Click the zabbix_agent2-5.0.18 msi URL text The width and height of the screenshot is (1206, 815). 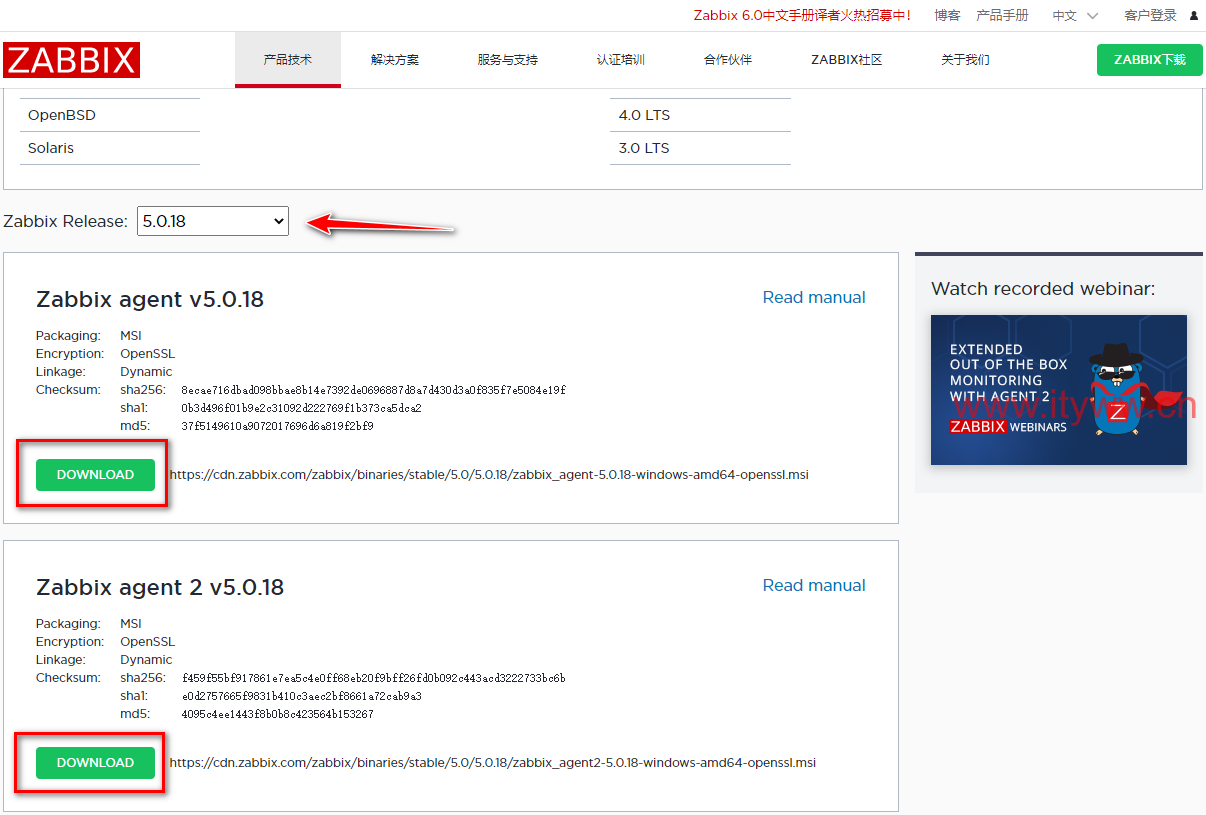[x=493, y=763]
